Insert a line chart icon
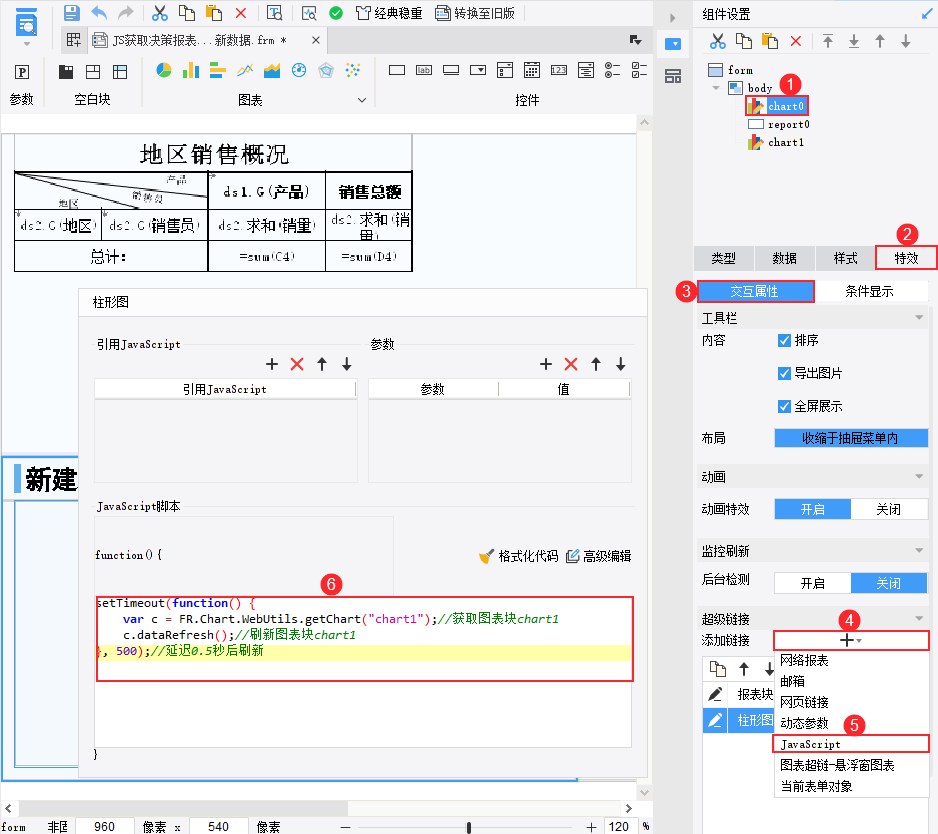The height and width of the screenshot is (834, 938). (245, 71)
